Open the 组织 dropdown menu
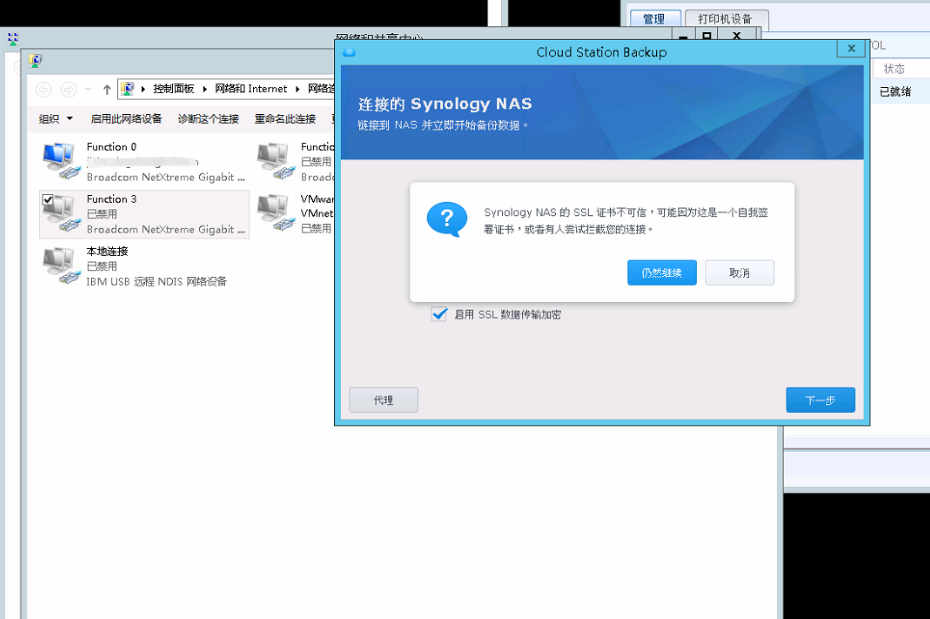This screenshot has width=930, height=619. [x=55, y=119]
